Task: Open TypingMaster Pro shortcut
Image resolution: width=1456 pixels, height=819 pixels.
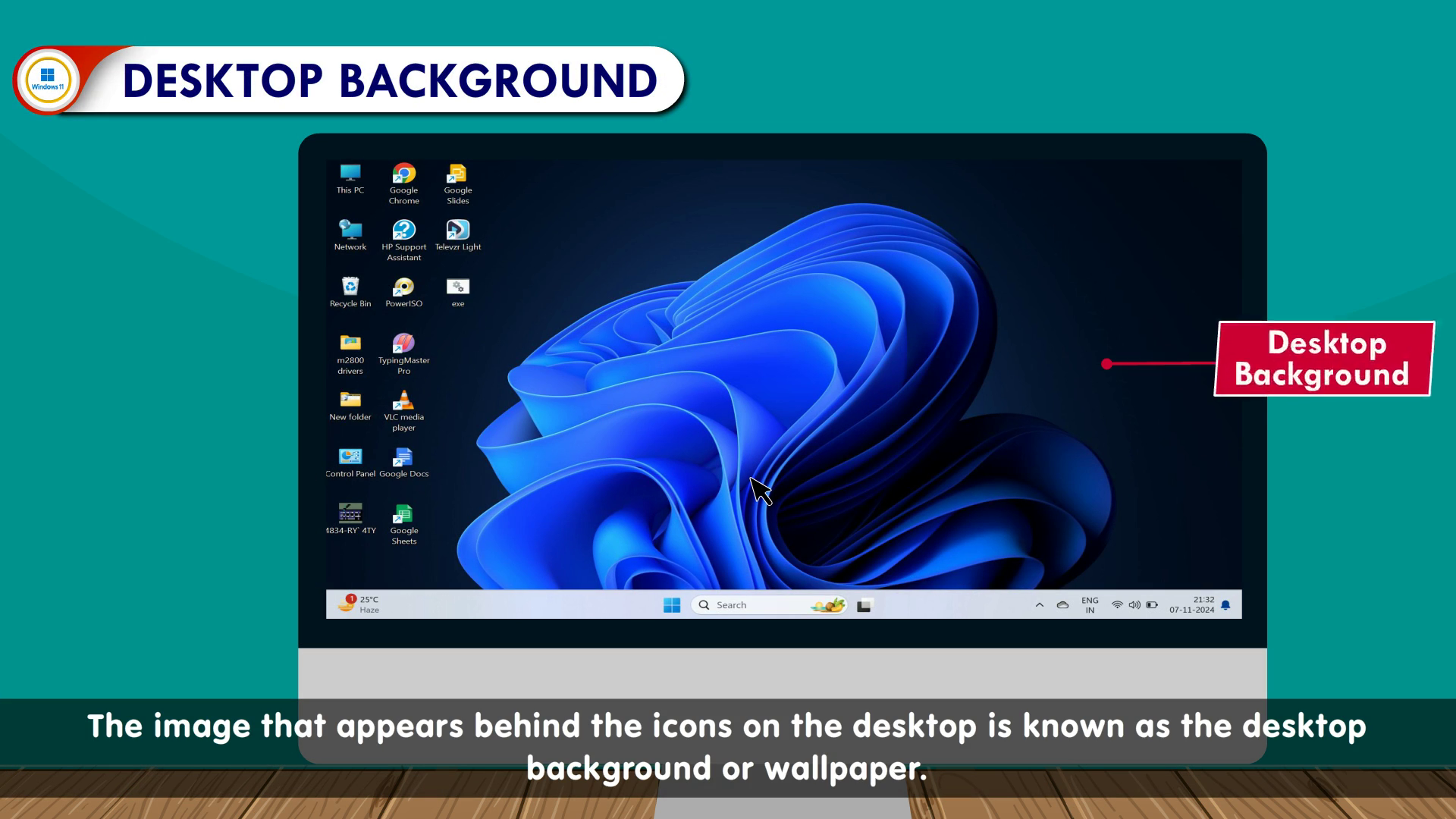Action: coord(403,344)
